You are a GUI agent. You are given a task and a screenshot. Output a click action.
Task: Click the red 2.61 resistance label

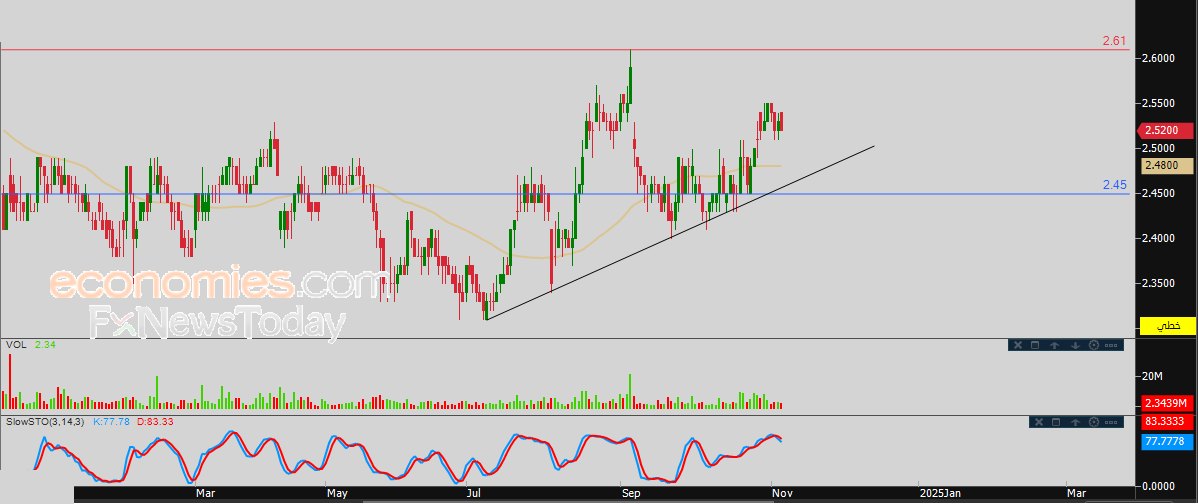[x=1115, y=41]
